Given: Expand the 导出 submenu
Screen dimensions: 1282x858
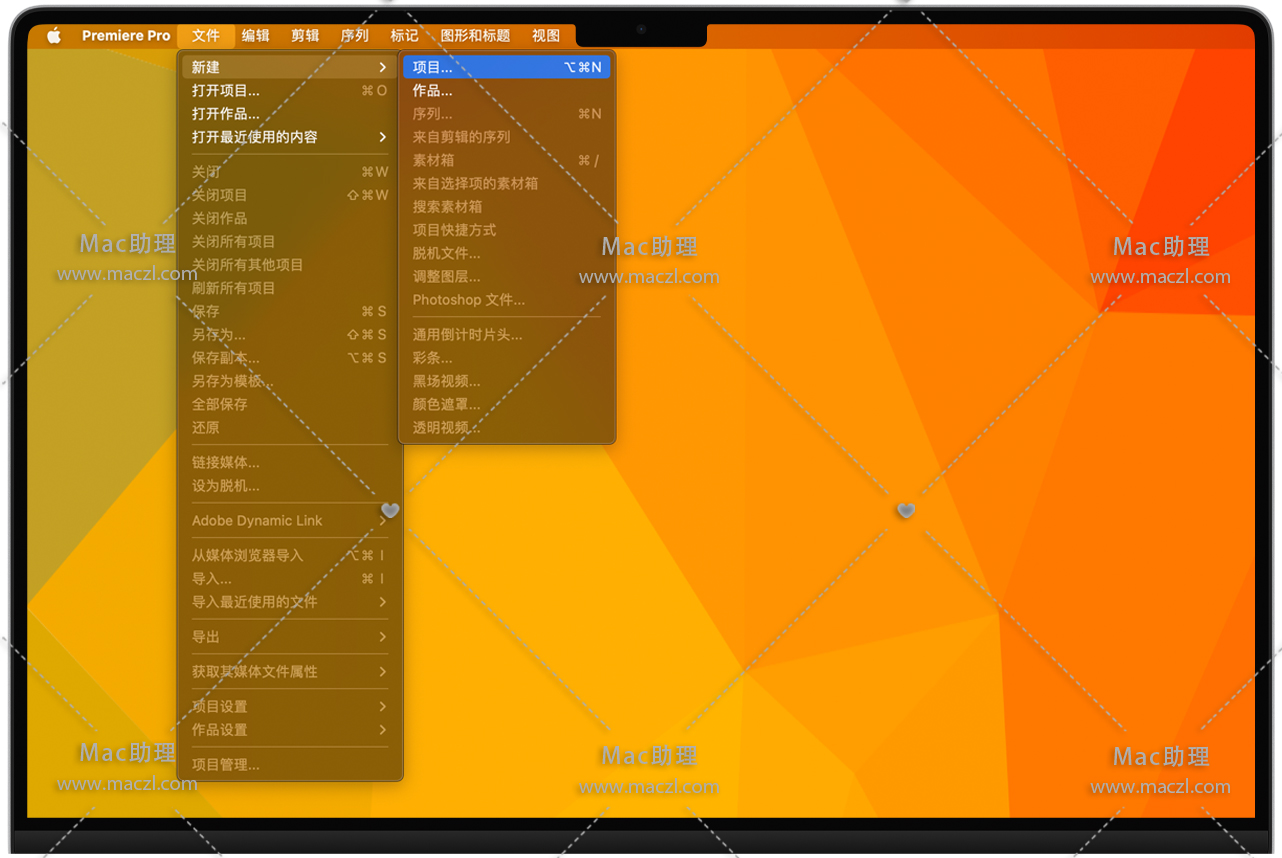Looking at the screenshot, I should coord(382,637).
